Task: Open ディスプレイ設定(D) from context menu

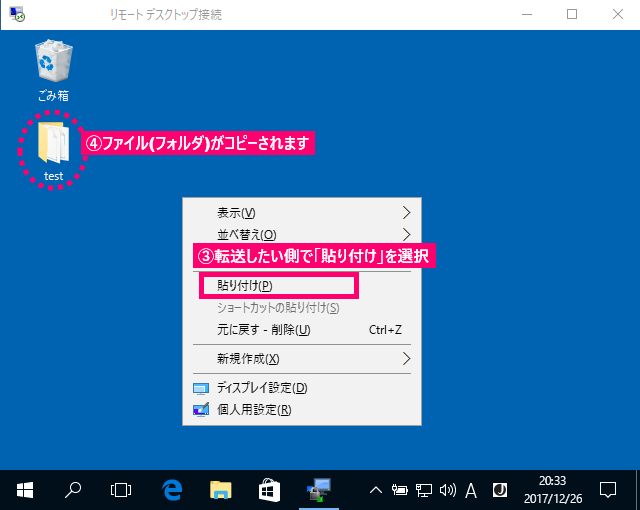Action: tap(302, 388)
